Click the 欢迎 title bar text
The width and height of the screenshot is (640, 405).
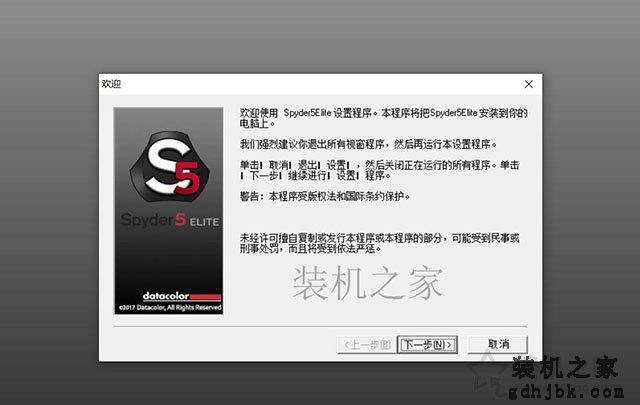coord(111,84)
